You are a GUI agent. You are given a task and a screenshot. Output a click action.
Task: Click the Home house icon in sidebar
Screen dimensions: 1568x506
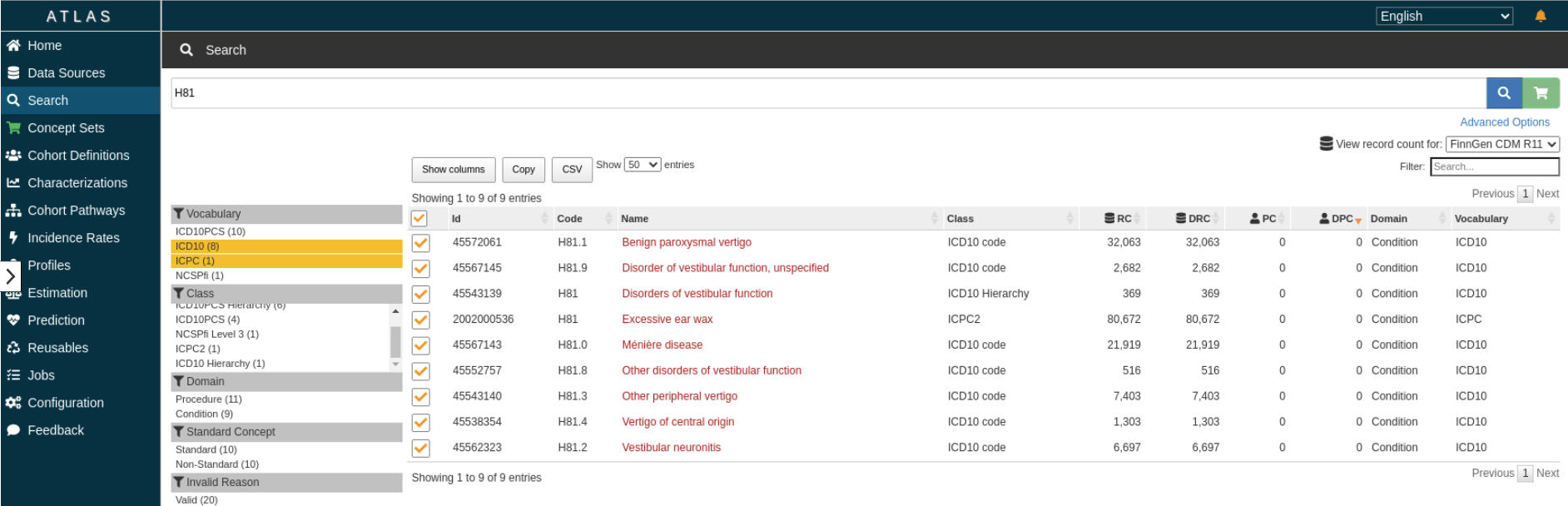(13, 46)
